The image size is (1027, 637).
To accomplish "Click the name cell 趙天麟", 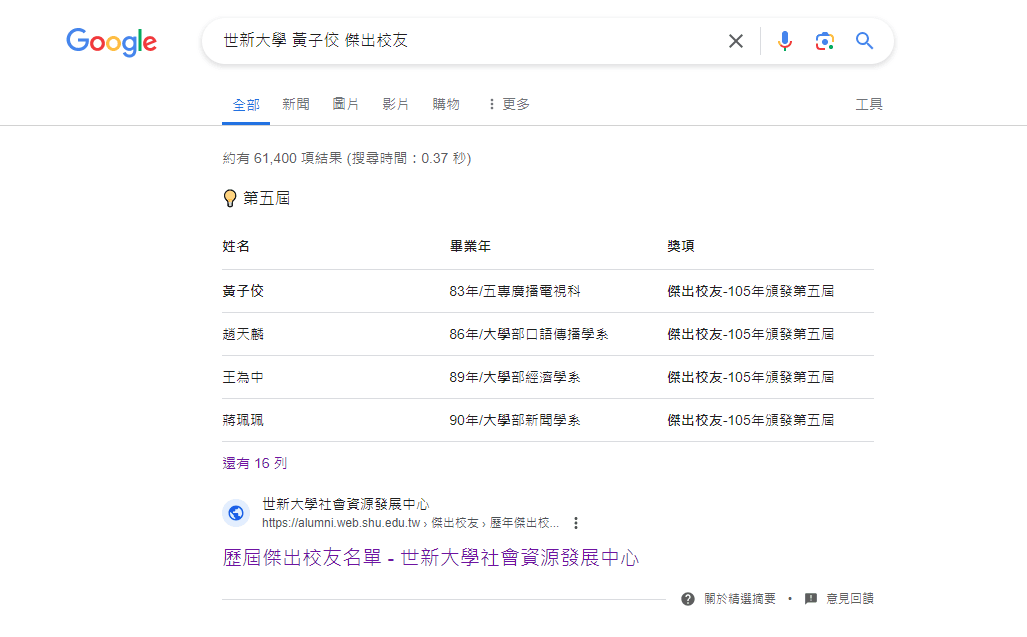I will (x=243, y=335).
